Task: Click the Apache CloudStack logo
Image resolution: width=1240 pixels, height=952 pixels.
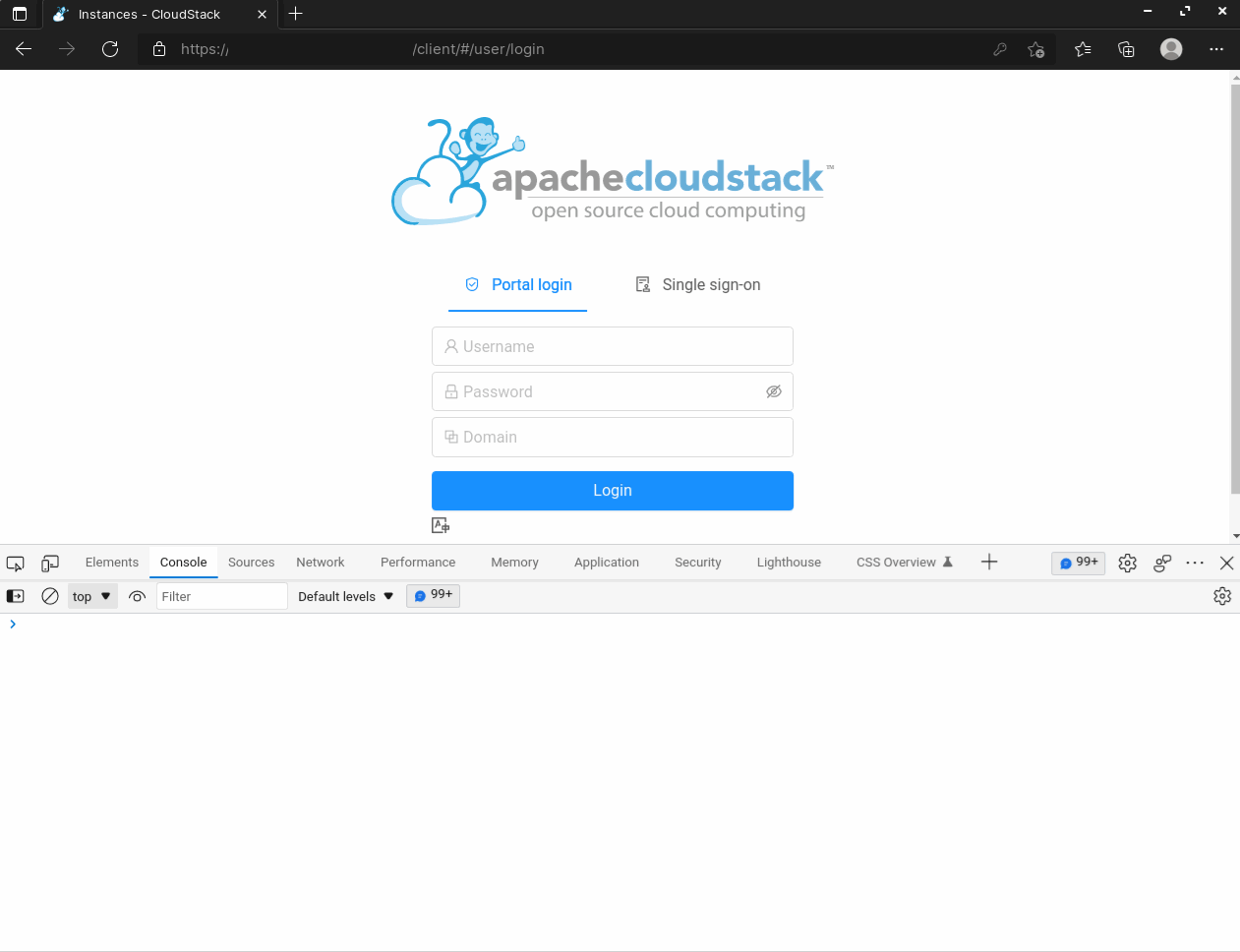Action: 613,171
